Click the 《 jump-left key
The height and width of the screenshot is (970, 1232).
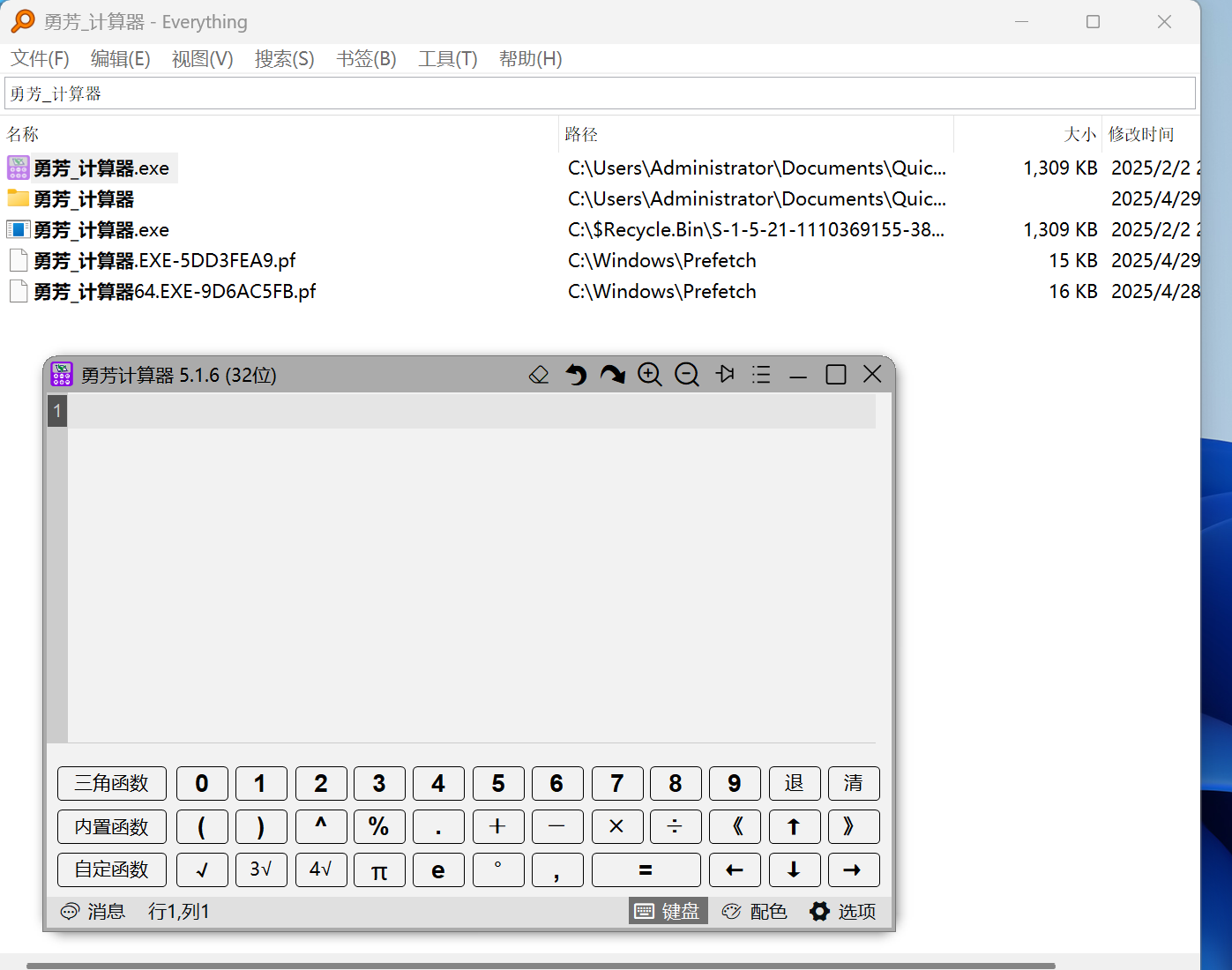(735, 826)
